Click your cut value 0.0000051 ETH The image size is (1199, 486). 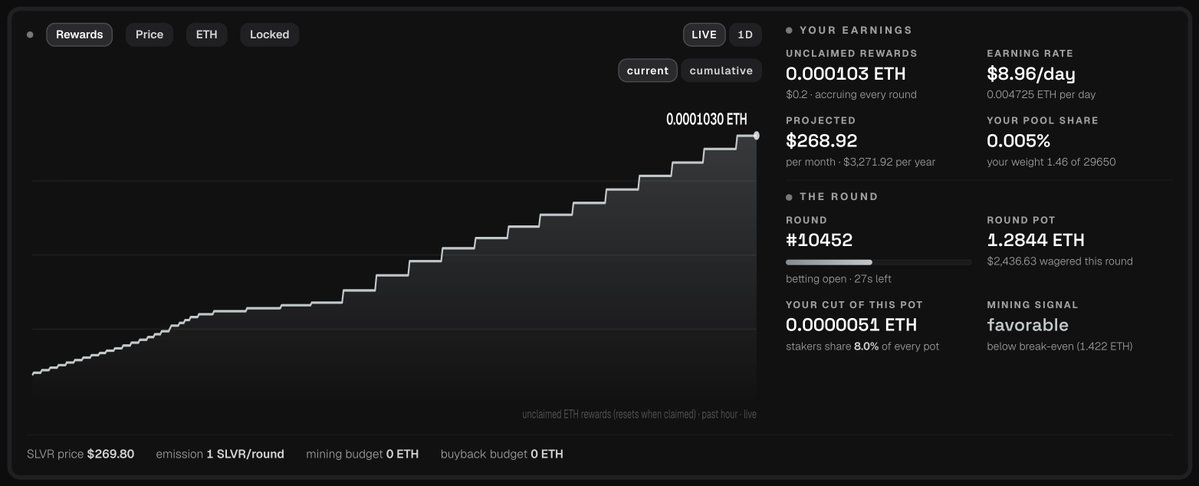tap(851, 325)
